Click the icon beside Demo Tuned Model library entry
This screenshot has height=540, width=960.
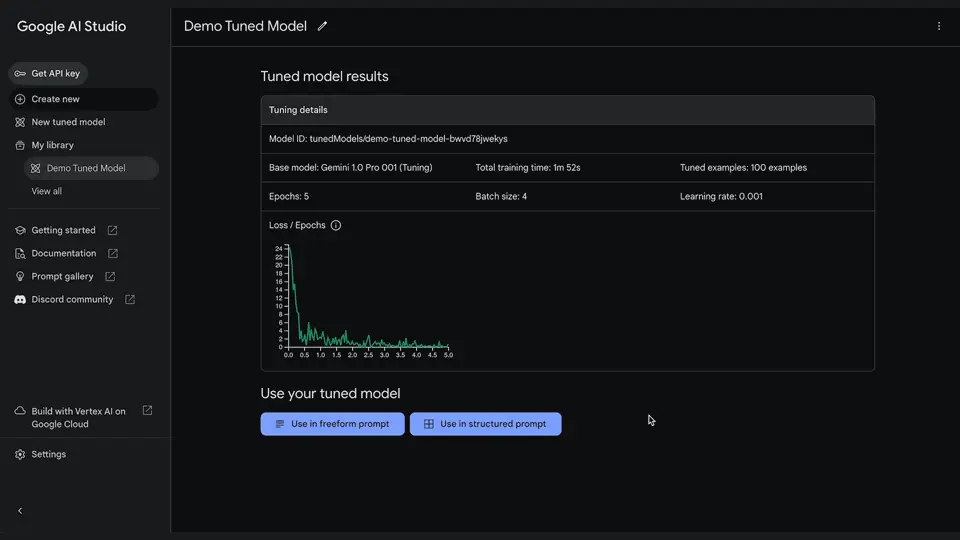36,168
